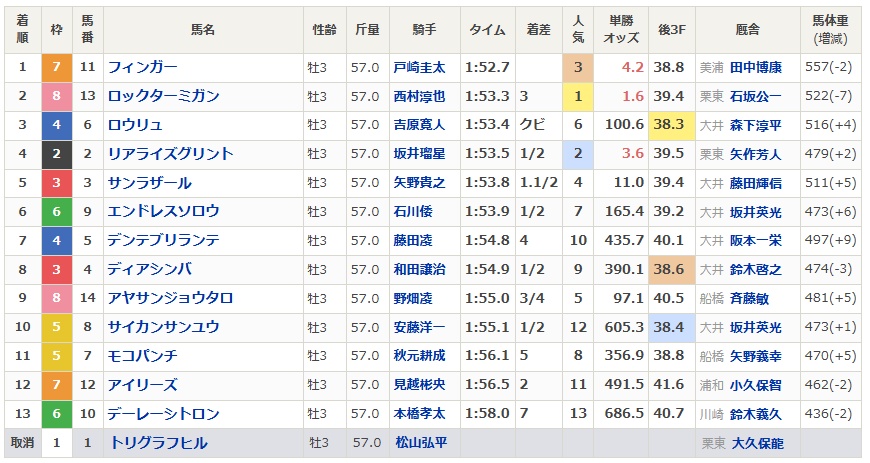The height and width of the screenshot is (463, 870).
Task: Open trainer 森下淳平 link
Action: [755, 125]
